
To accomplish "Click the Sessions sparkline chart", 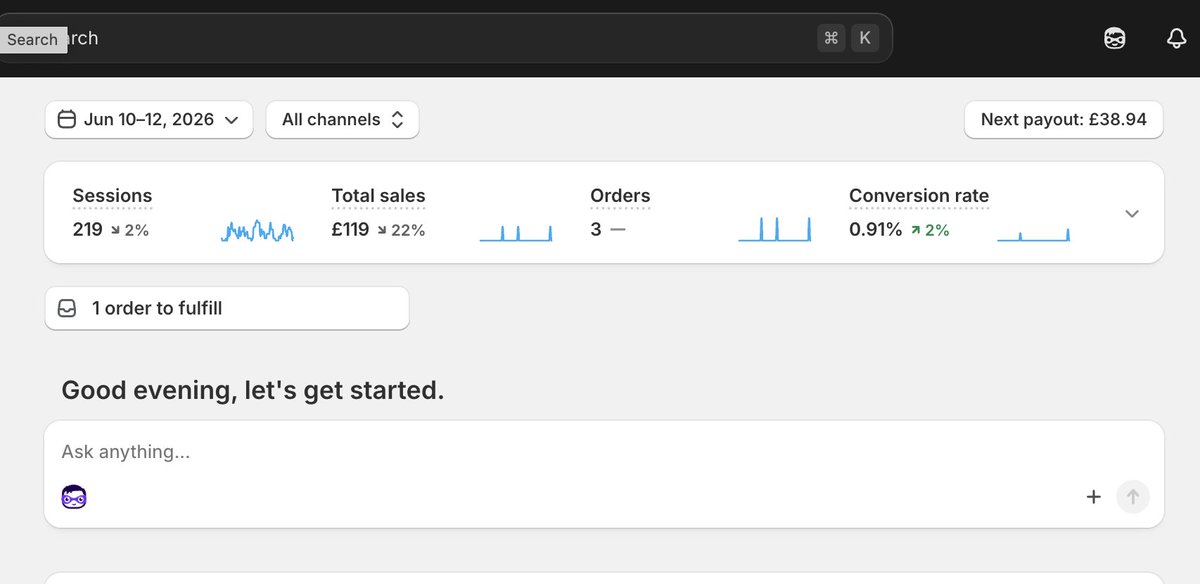I will [258, 231].
